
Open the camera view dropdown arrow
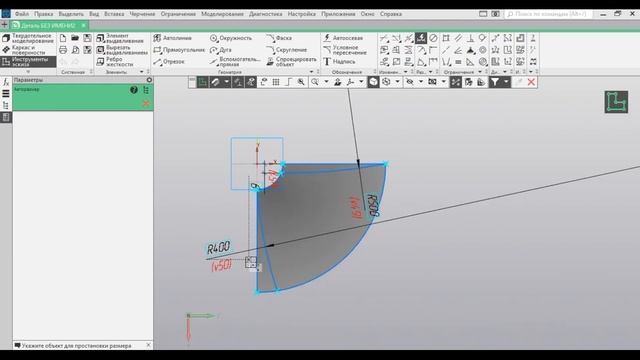444,82
